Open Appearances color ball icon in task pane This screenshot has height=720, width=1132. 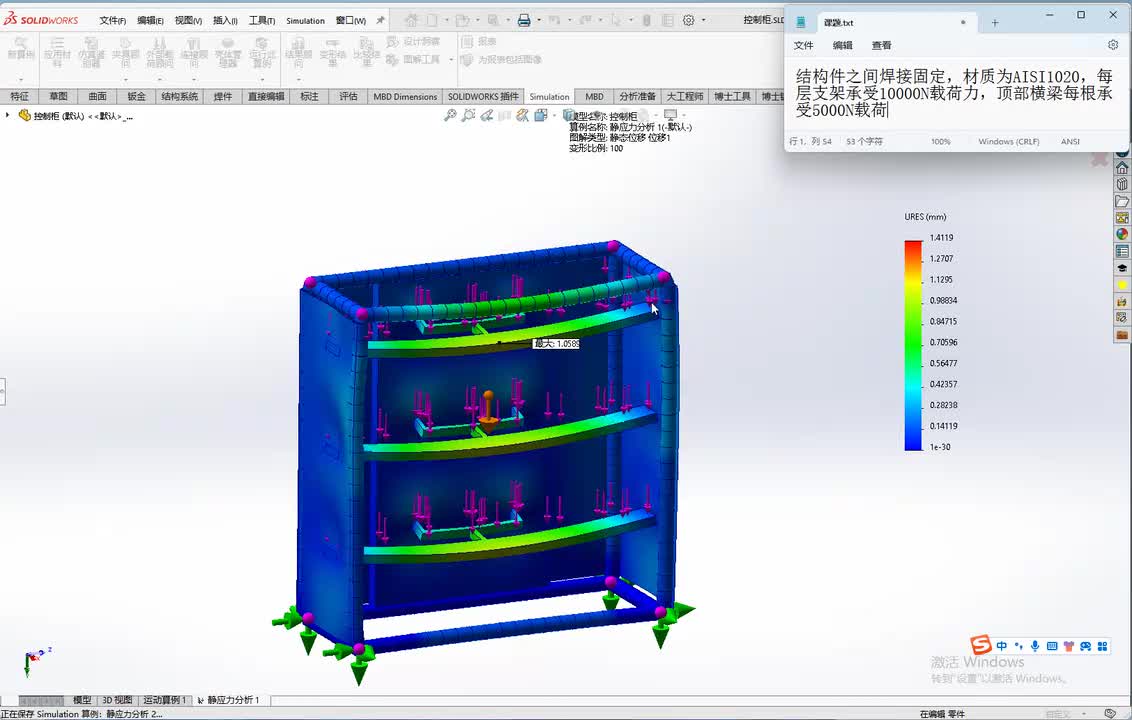pyautogui.click(x=1122, y=235)
